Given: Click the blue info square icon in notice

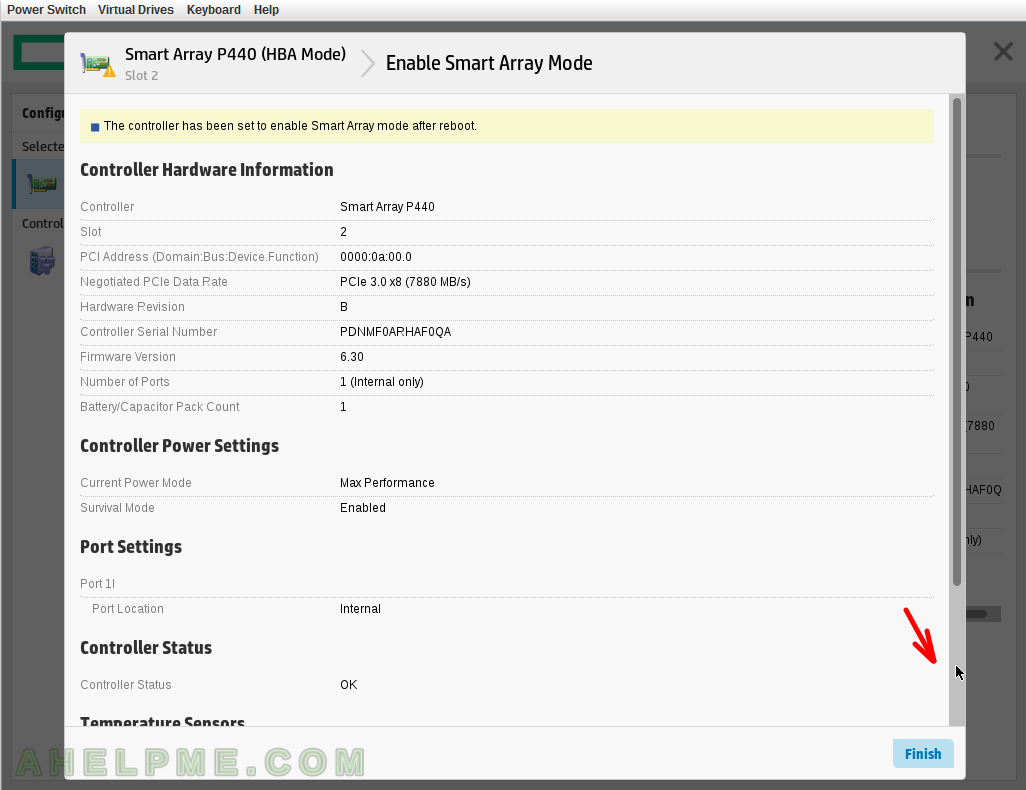Looking at the screenshot, I should point(95,127).
